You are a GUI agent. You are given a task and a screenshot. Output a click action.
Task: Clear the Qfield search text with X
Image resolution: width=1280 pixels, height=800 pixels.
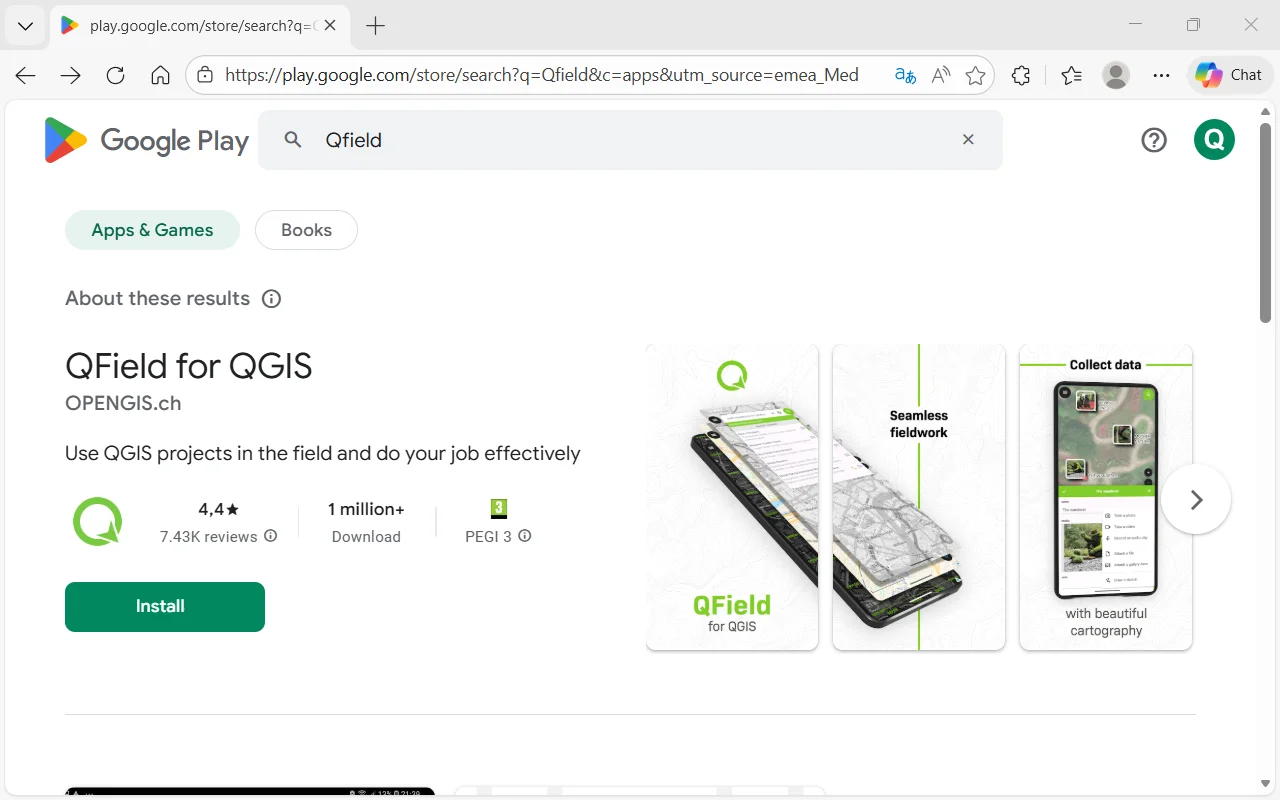pos(968,140)
